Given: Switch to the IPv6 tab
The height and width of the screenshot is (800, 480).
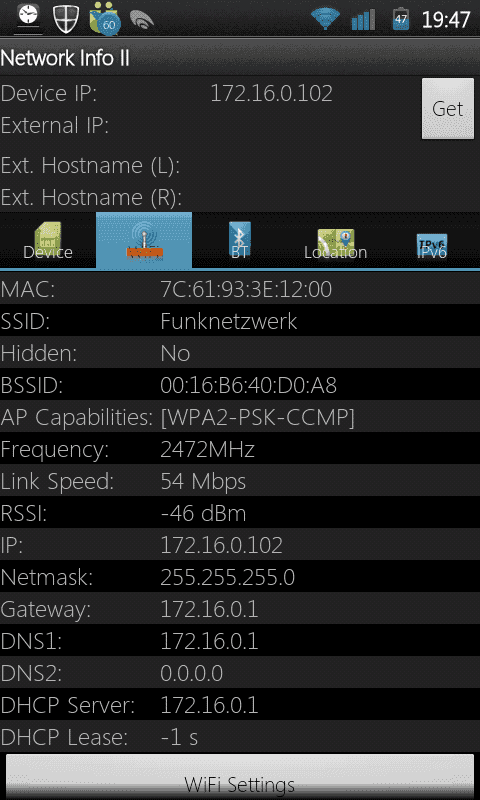Looking at the screenshot, I should click(x=432, y=240).
